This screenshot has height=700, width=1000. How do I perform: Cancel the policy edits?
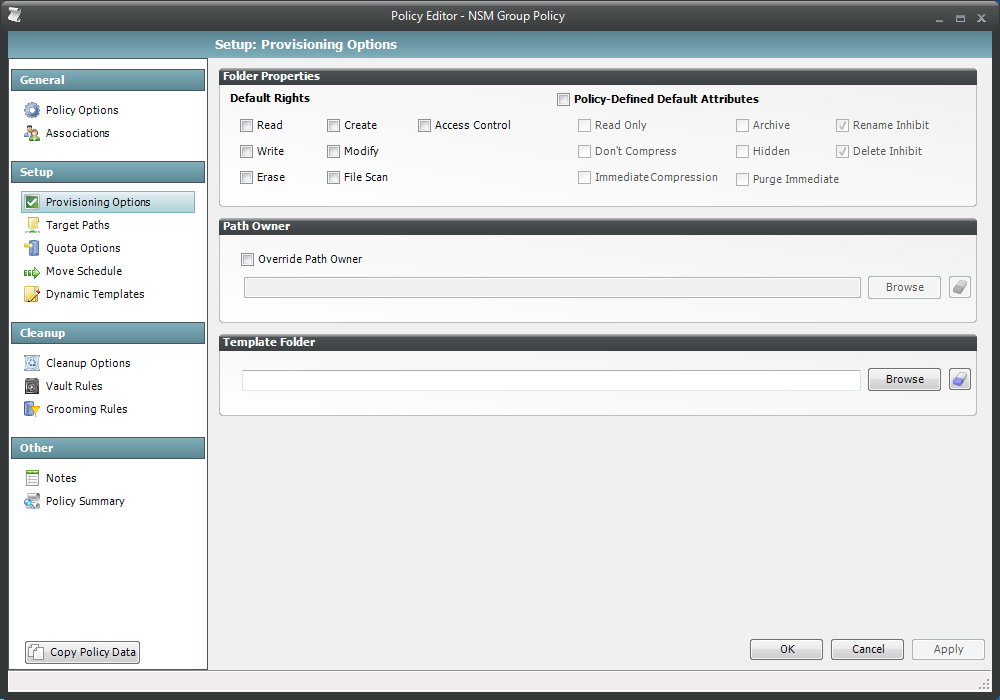(867, 649)
